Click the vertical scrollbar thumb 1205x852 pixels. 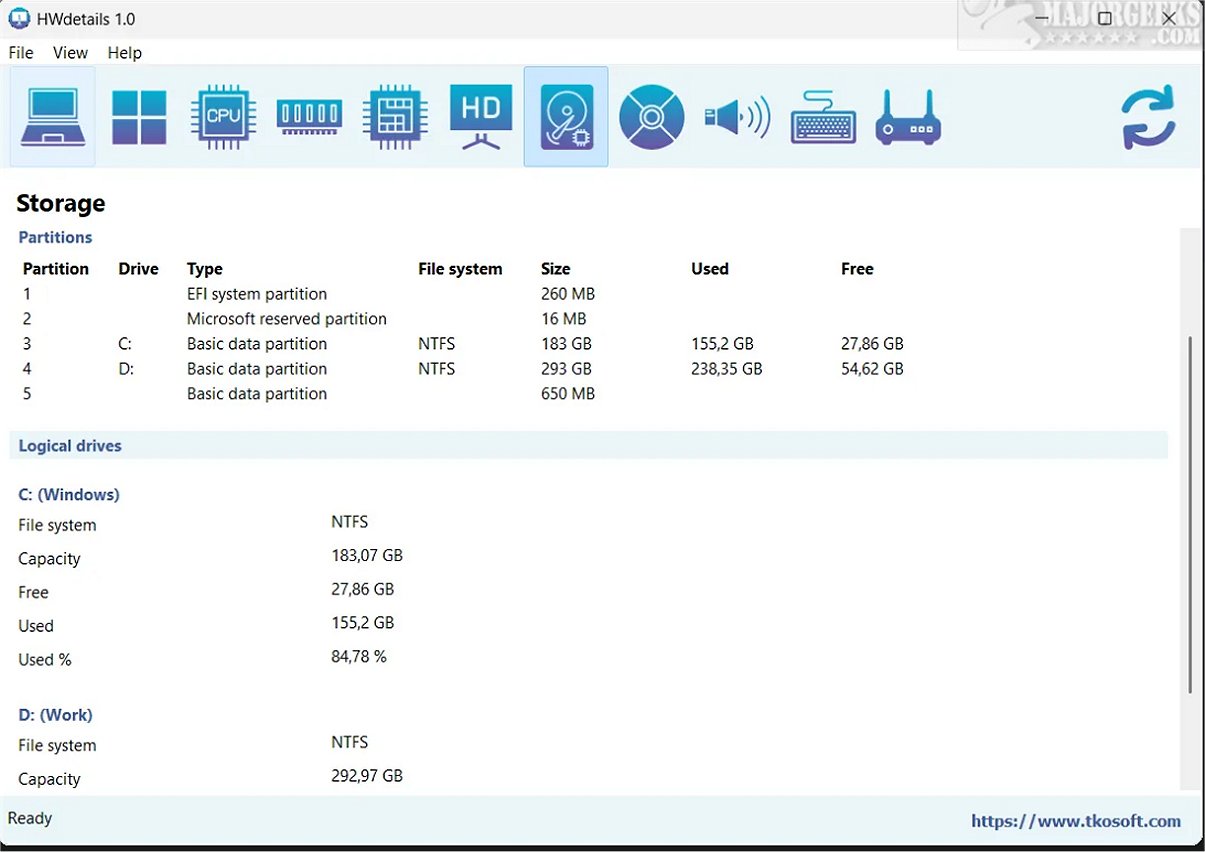pos(1189,515)
